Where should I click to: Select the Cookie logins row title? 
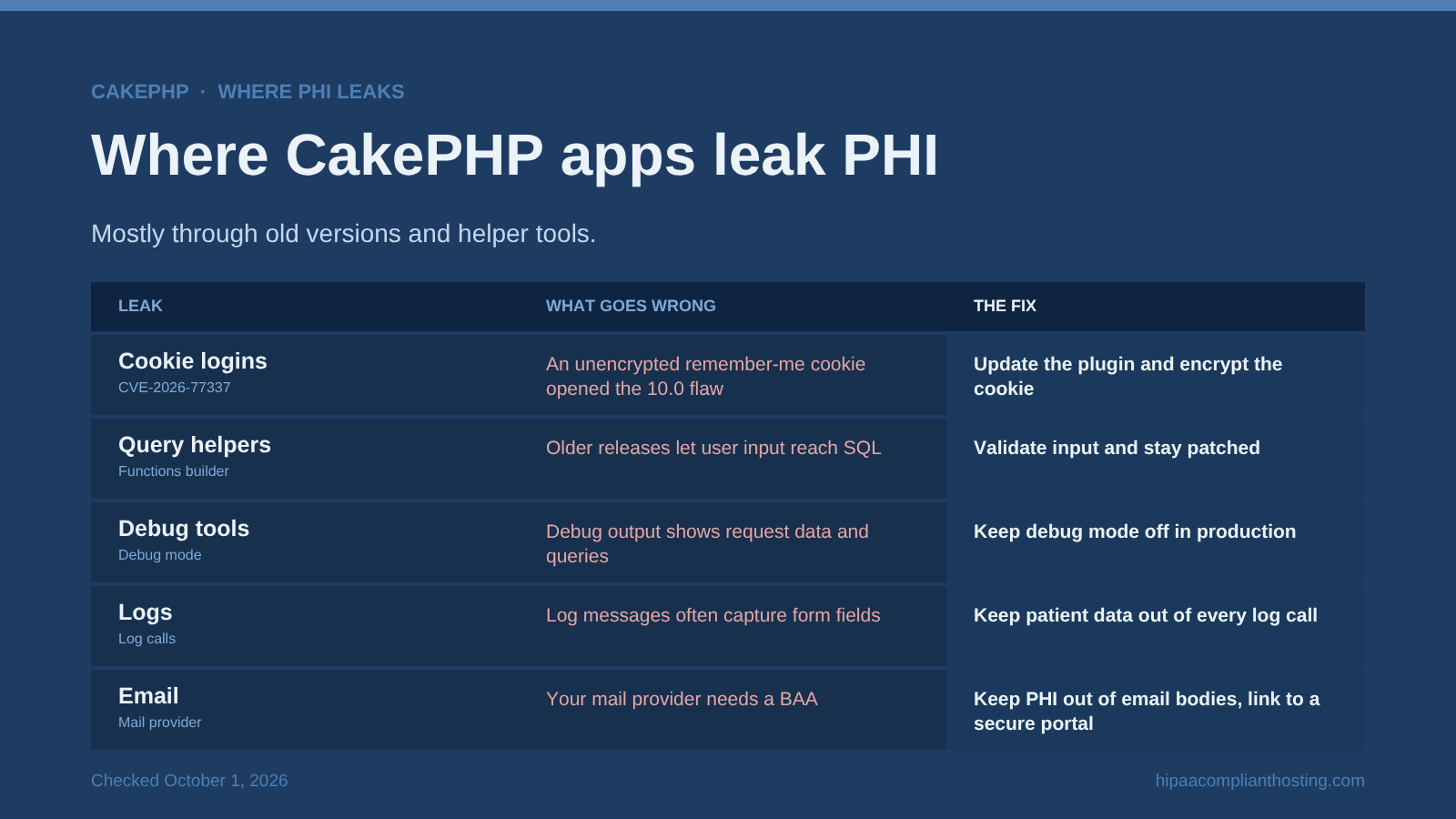pos(193,361)
